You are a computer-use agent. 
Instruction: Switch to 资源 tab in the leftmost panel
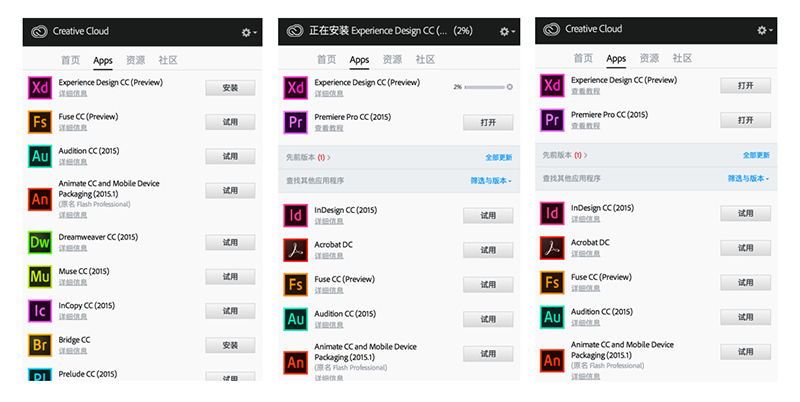(134, 60)
